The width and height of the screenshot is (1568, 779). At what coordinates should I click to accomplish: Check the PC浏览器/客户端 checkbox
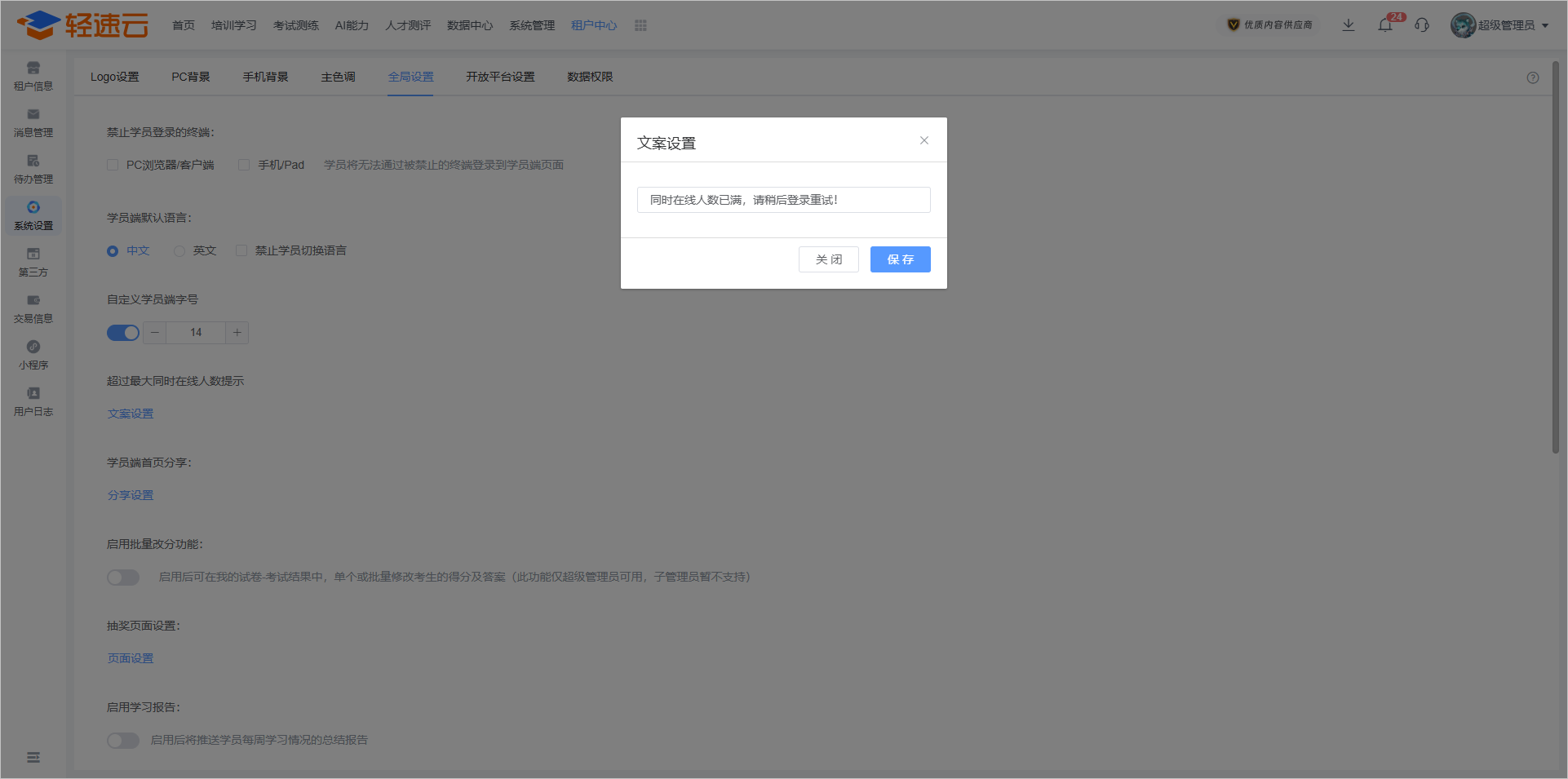113,166
